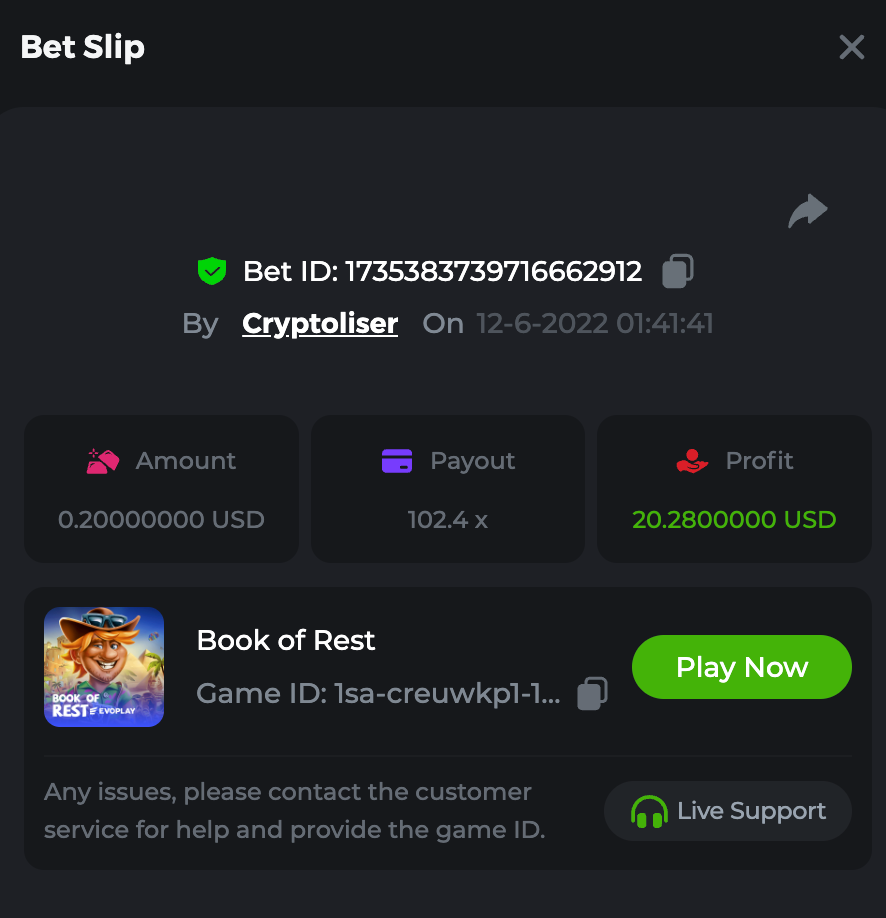Click the green verified shield icon
The image size is (886, 918).
[x=212, y=271]
